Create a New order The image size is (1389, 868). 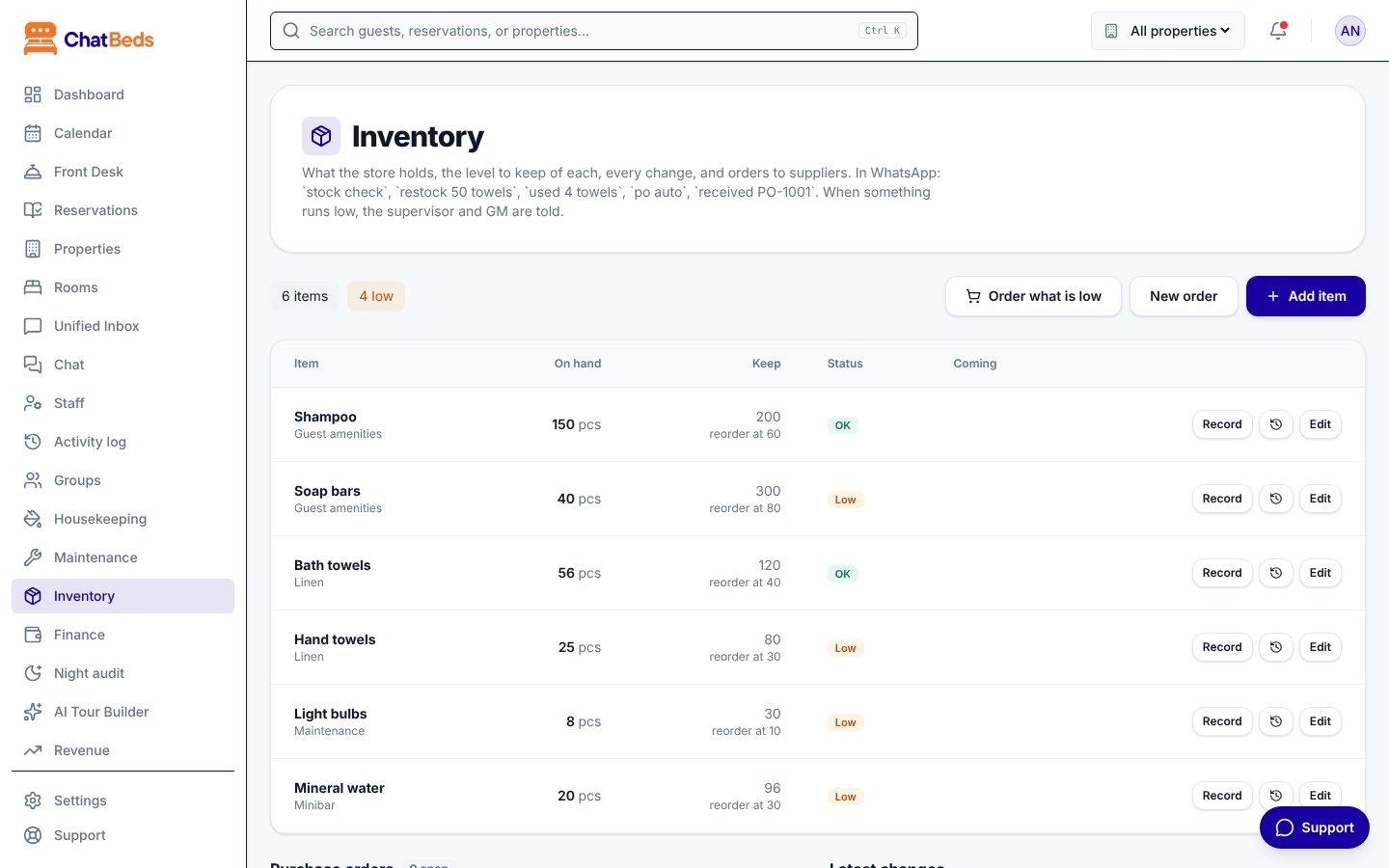pyautogui.click(x=1184, y=296)
